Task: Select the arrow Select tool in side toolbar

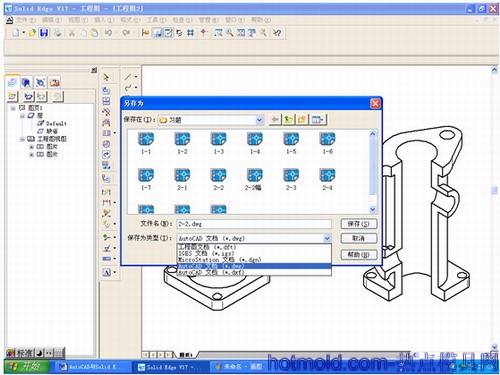Action: [106, 77]
